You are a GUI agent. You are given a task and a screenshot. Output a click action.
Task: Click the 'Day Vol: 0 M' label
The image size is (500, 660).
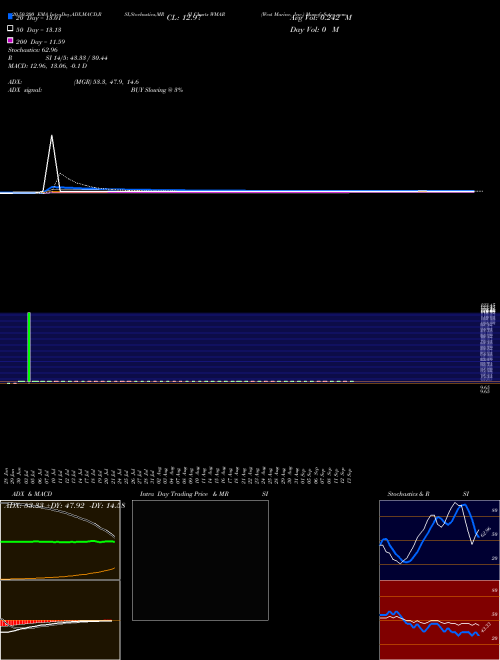click(x=314, y=30)
